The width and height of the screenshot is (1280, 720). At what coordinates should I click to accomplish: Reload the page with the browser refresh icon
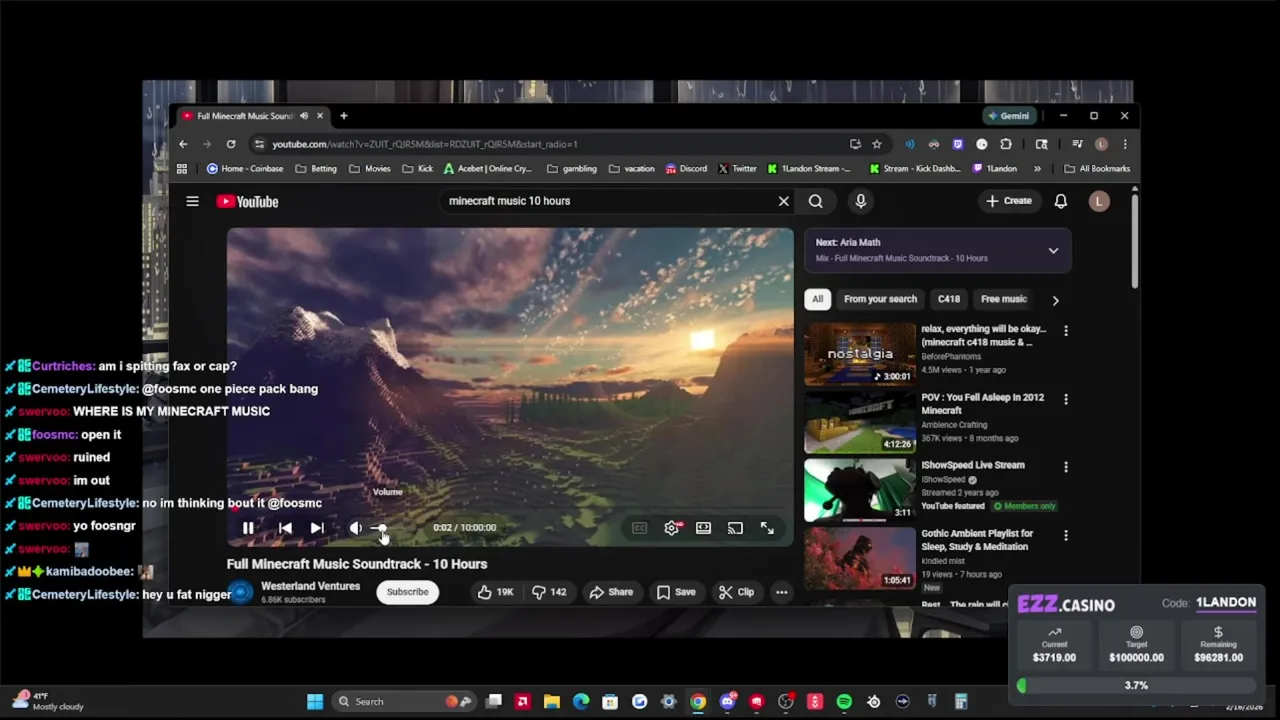(x=231, y=144)
